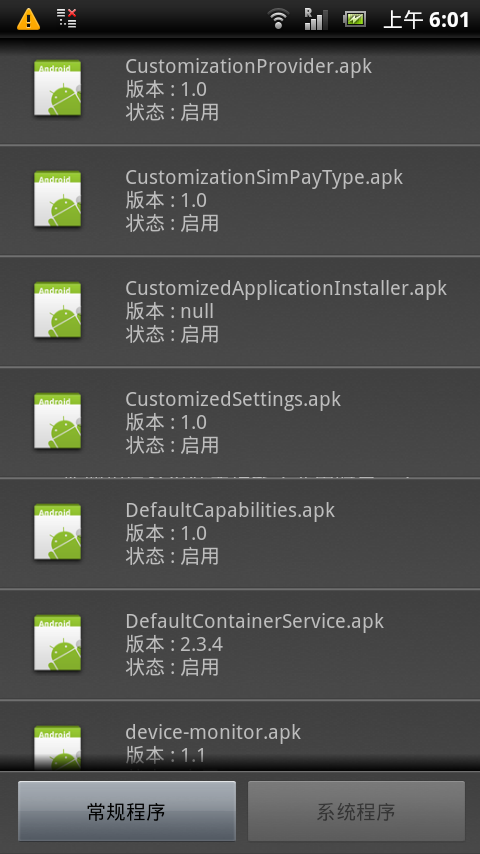Switch to the 常规程序 tab
Screen dimensions: 480x854
coord(126,812)
